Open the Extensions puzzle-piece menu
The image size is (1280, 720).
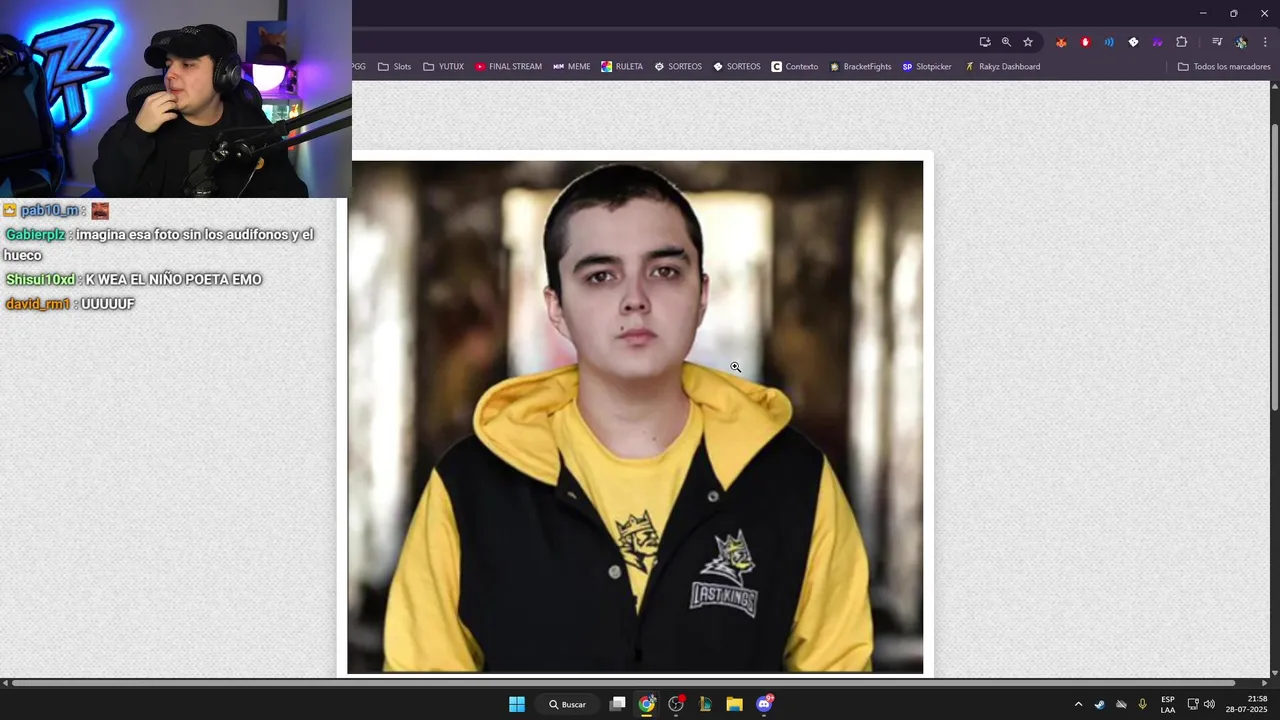click(1181, 42)
